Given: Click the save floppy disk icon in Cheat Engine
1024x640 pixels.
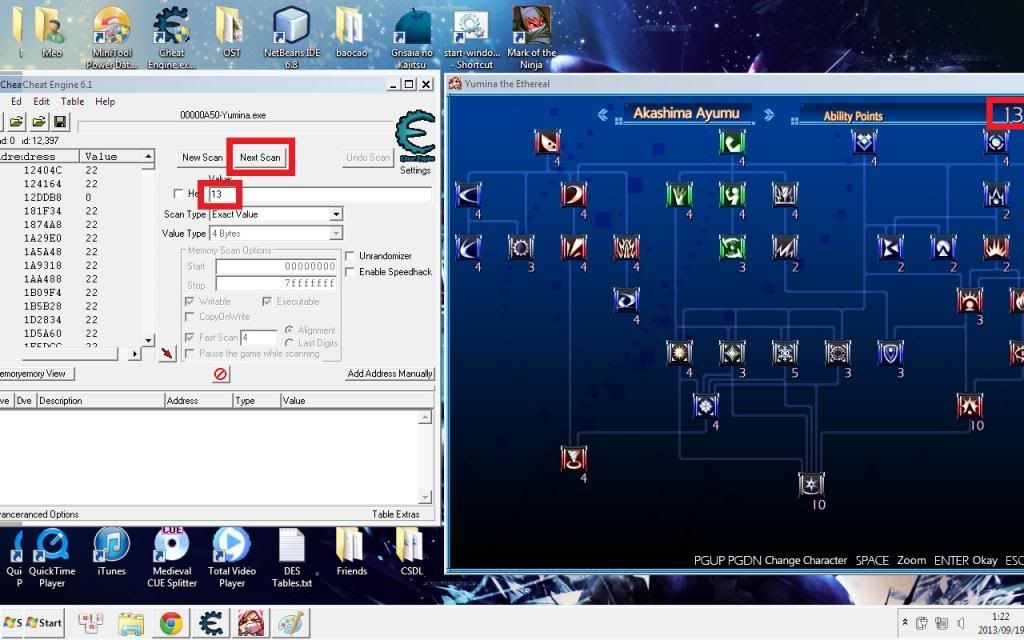Looking at the screenshot, I should tap(59, 121).
